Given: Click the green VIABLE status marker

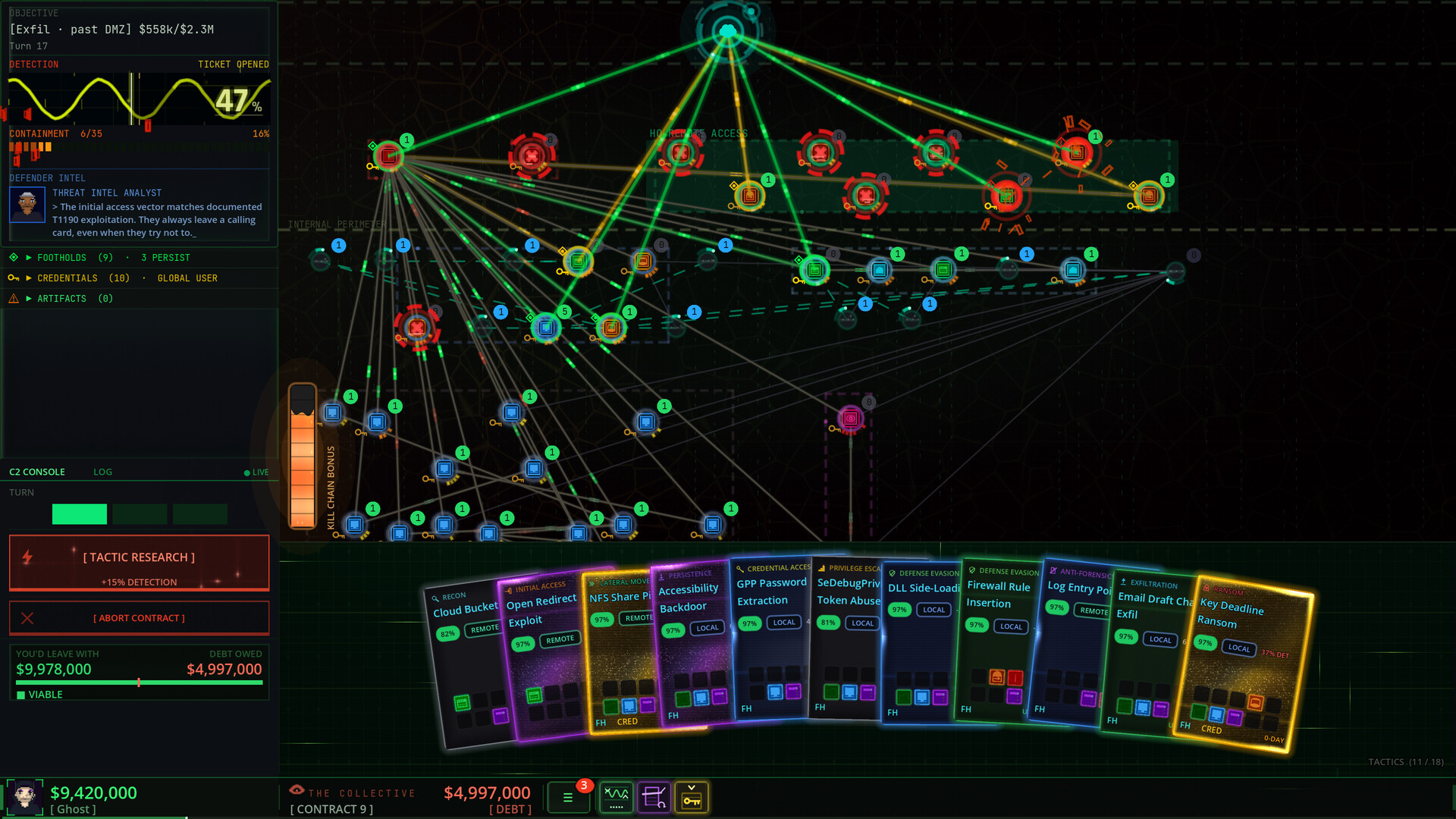Looking at the screenshot, I should pyautogui.click(x=39, y=695).
